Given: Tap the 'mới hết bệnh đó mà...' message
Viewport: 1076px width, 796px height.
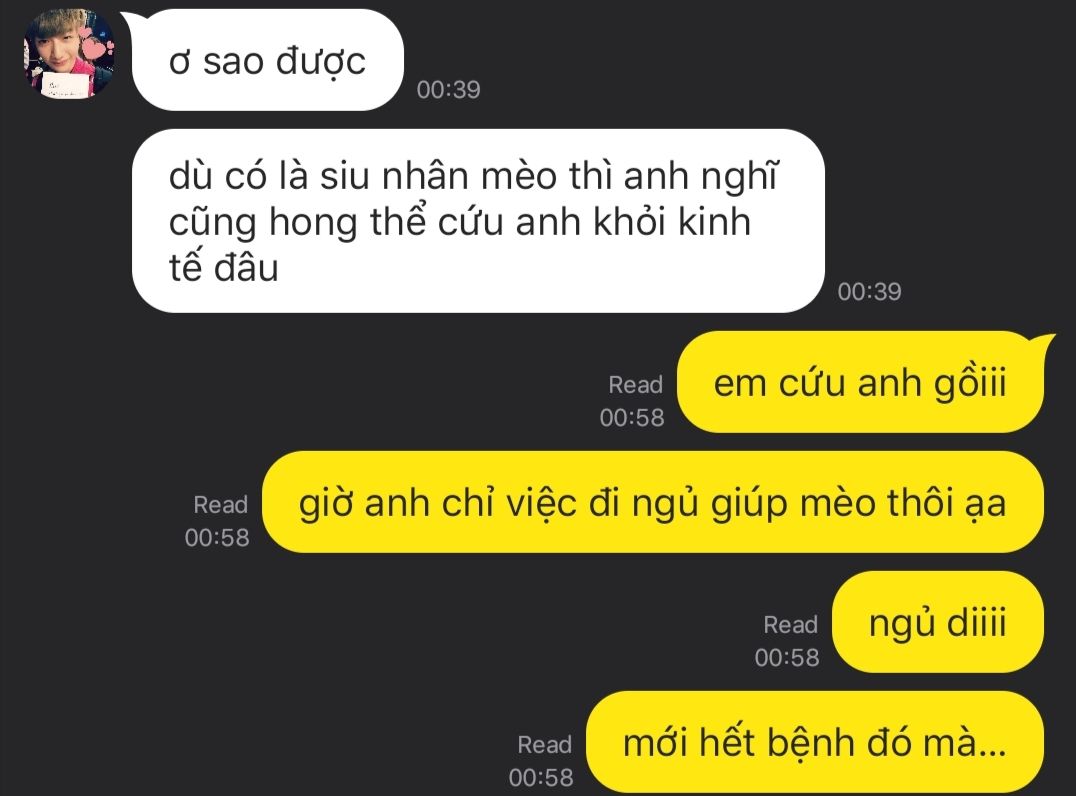Looking at the screenshot, I should (x=815, y=742).
